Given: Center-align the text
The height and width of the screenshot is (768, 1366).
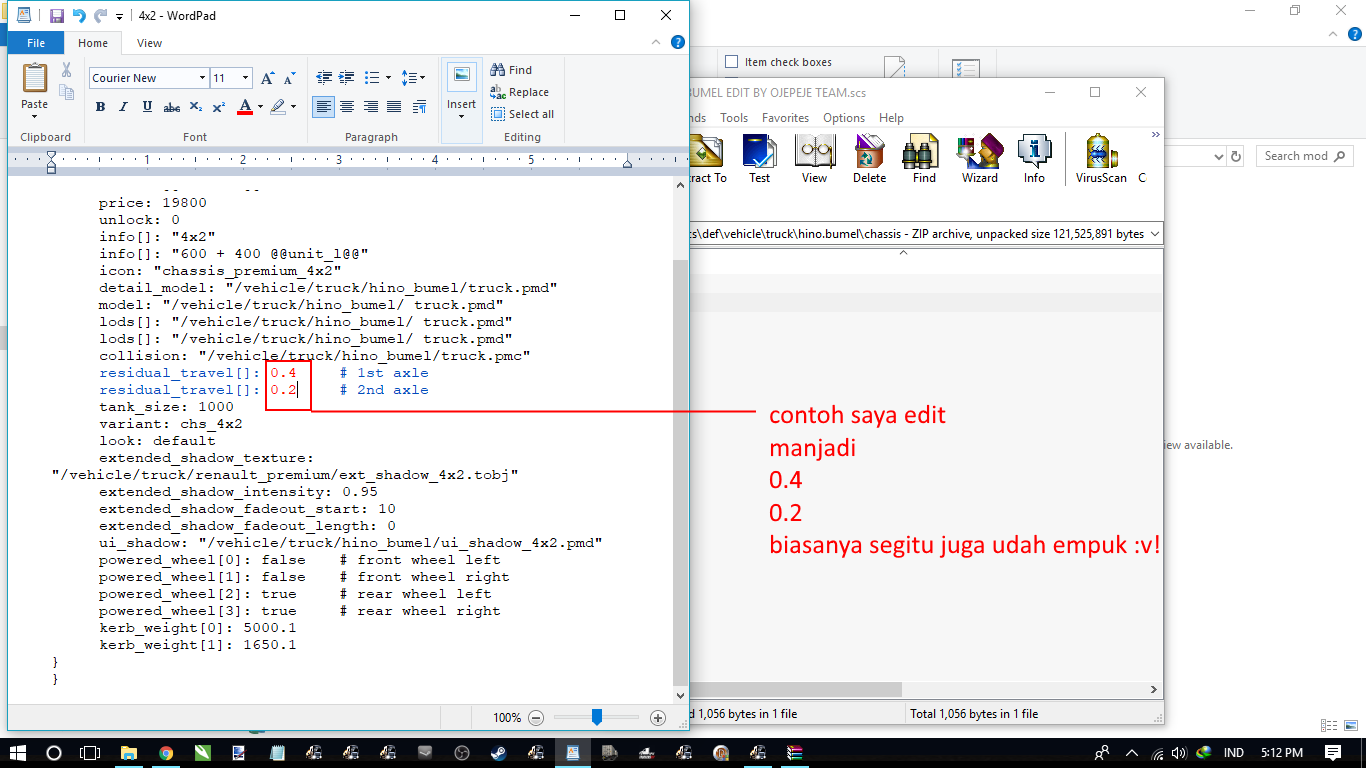Looking at the screenshot, I should [x=347, y=107].
